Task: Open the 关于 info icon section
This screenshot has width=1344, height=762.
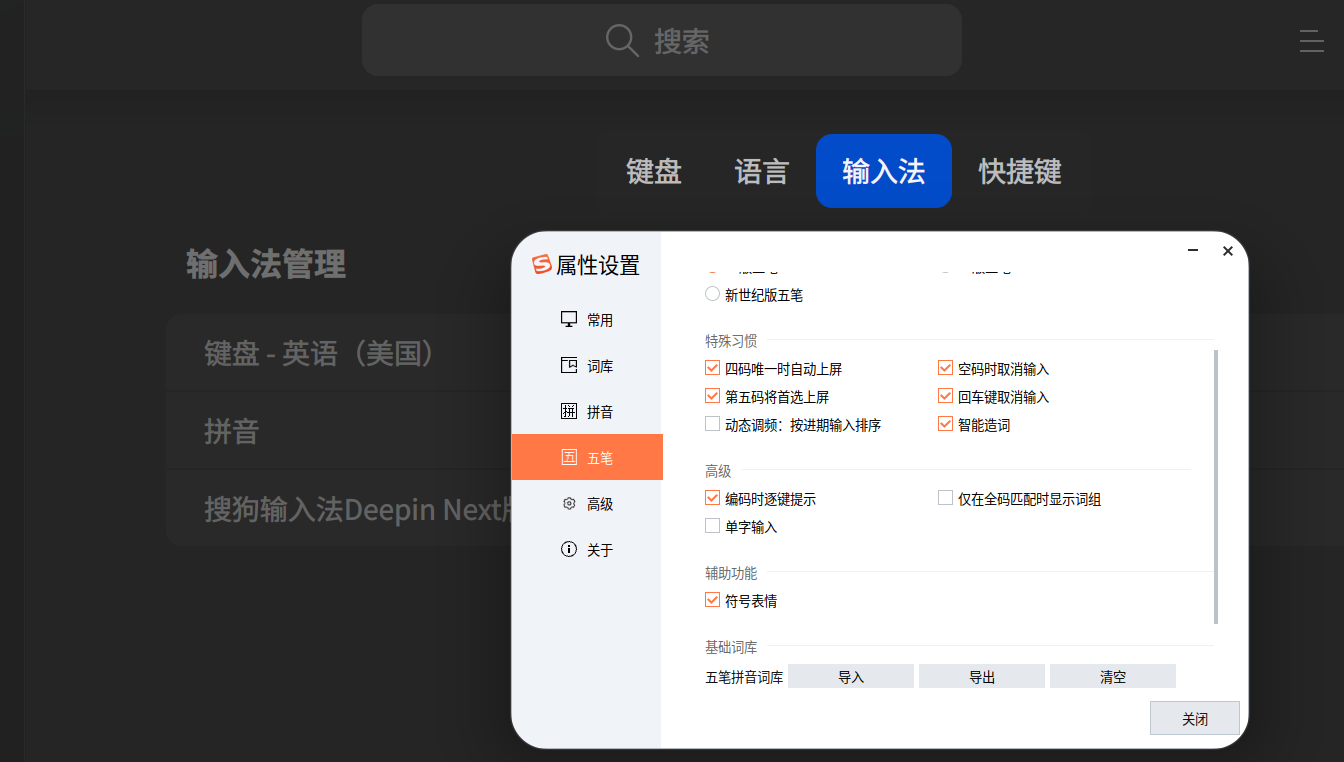Action: [569, 550]
